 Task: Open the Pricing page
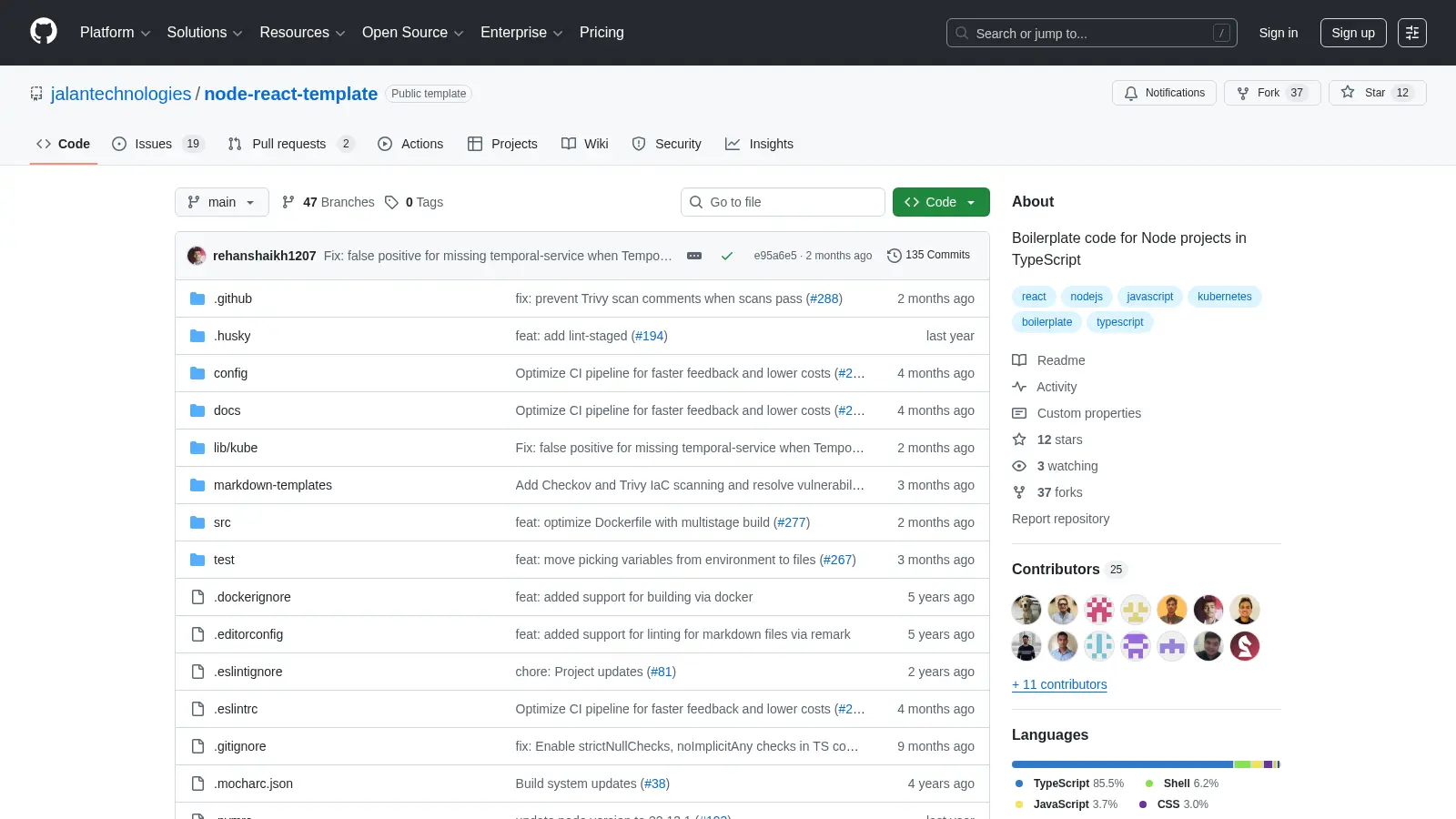(x=602, y=32)
